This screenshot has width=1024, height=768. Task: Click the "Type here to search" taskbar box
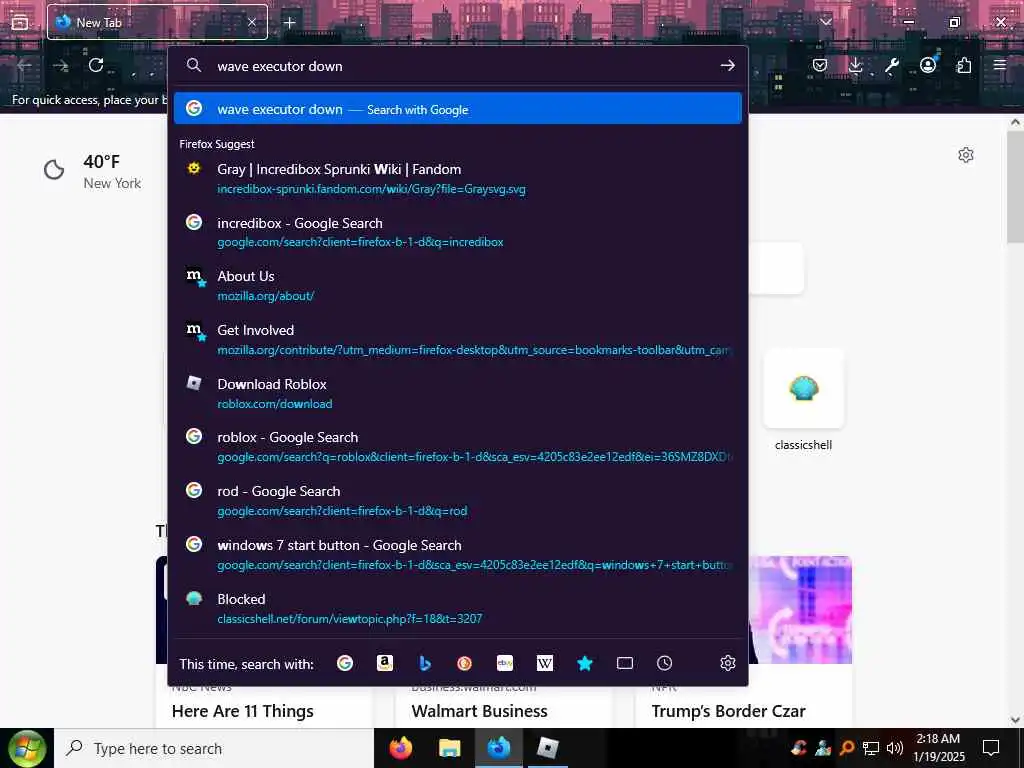click(214, 748)
